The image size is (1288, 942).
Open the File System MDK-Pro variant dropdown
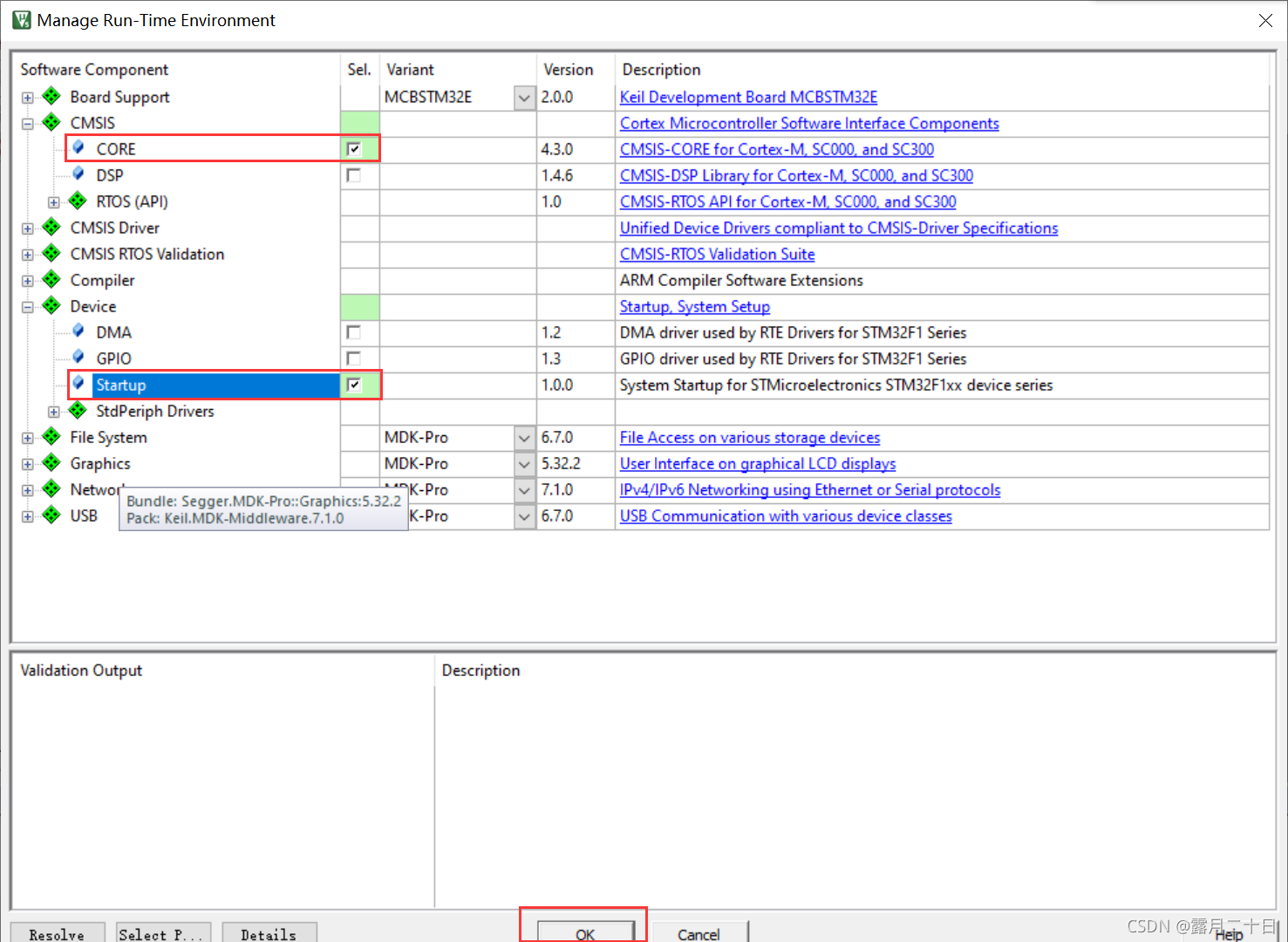(x=524, y=438)
